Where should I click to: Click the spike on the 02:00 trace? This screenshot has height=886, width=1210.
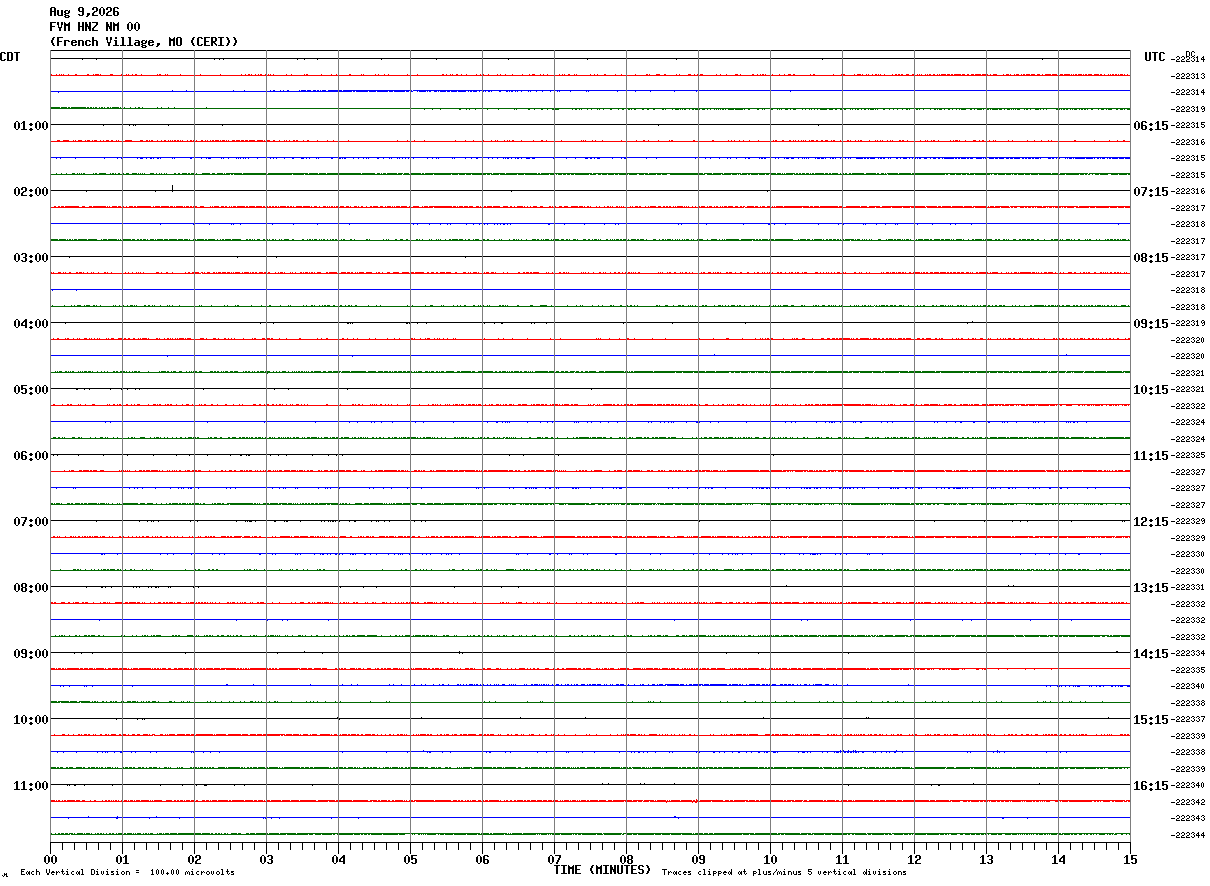172,188
